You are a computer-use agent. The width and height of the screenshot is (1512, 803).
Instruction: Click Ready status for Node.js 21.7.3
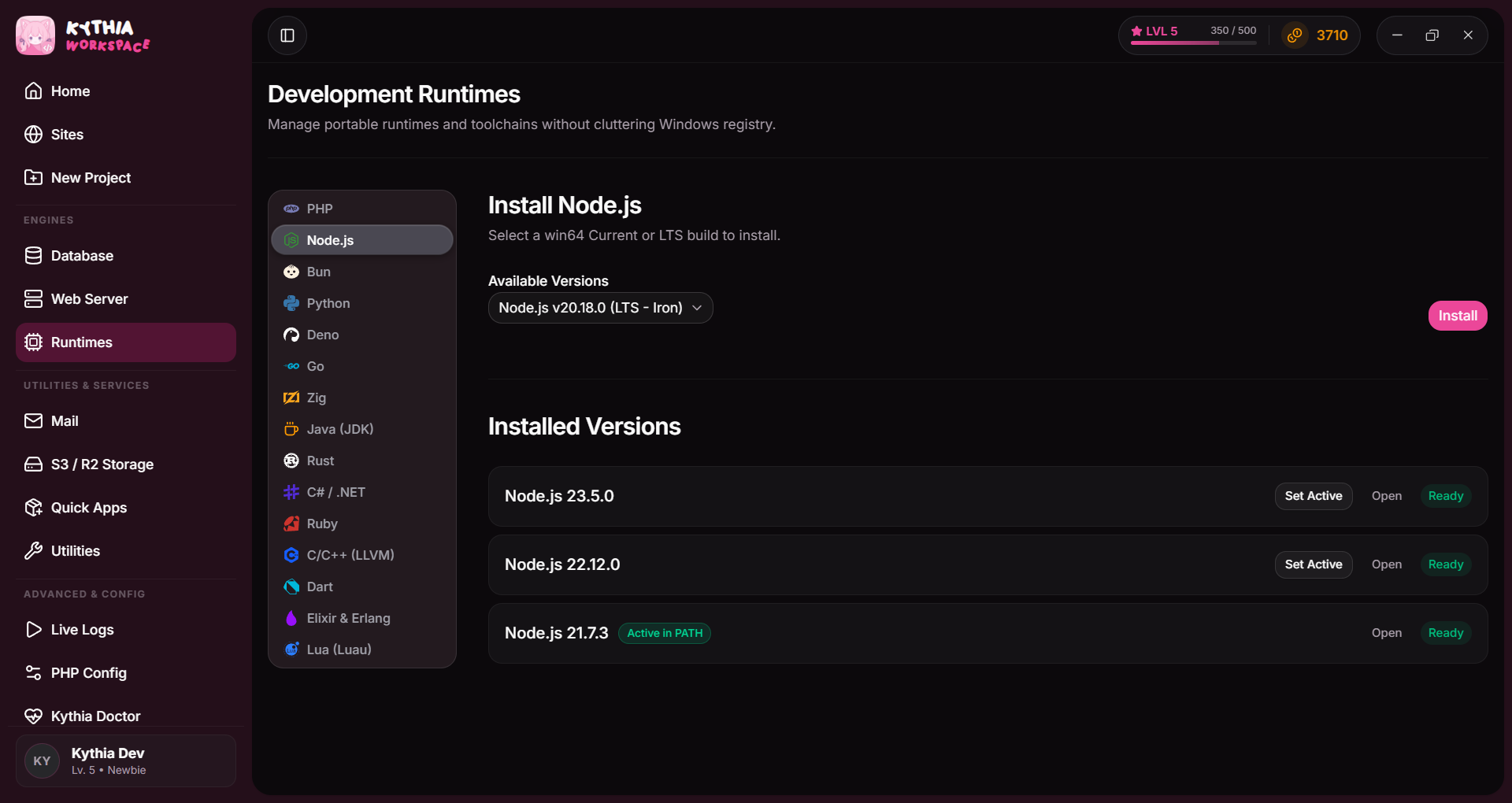click(1446, 633)
